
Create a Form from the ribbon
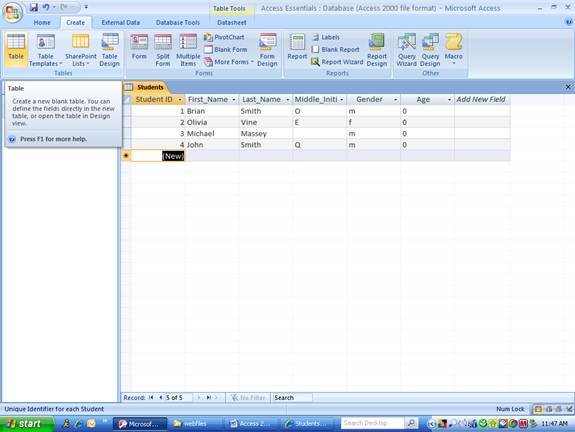coord(139,47)
